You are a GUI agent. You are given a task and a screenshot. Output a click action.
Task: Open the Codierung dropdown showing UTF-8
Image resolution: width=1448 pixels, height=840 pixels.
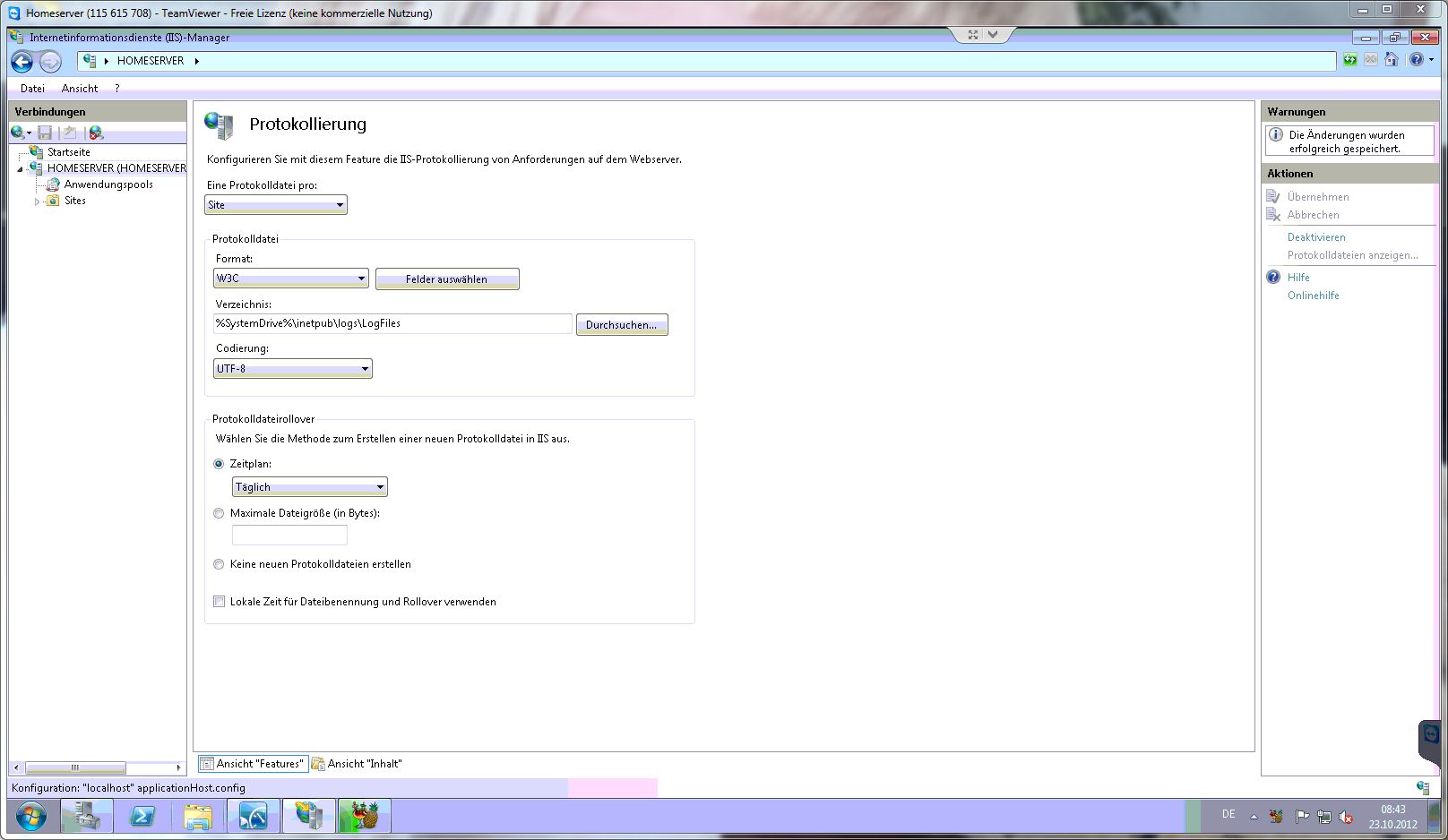tap(292, 369)
